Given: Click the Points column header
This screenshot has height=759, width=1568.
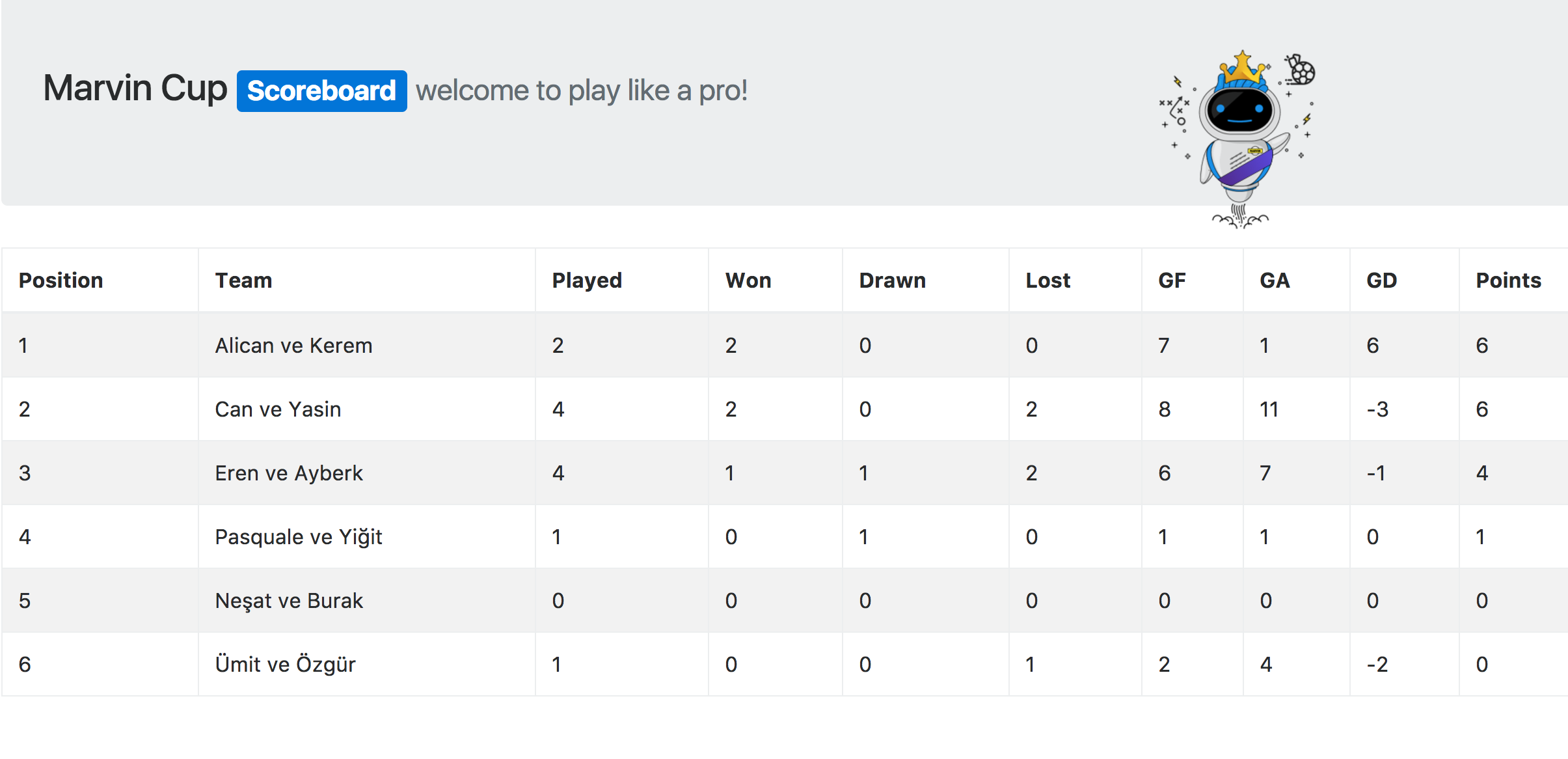Looking at the screenshot, I should pyautogui.click(x=1508, y=281).
